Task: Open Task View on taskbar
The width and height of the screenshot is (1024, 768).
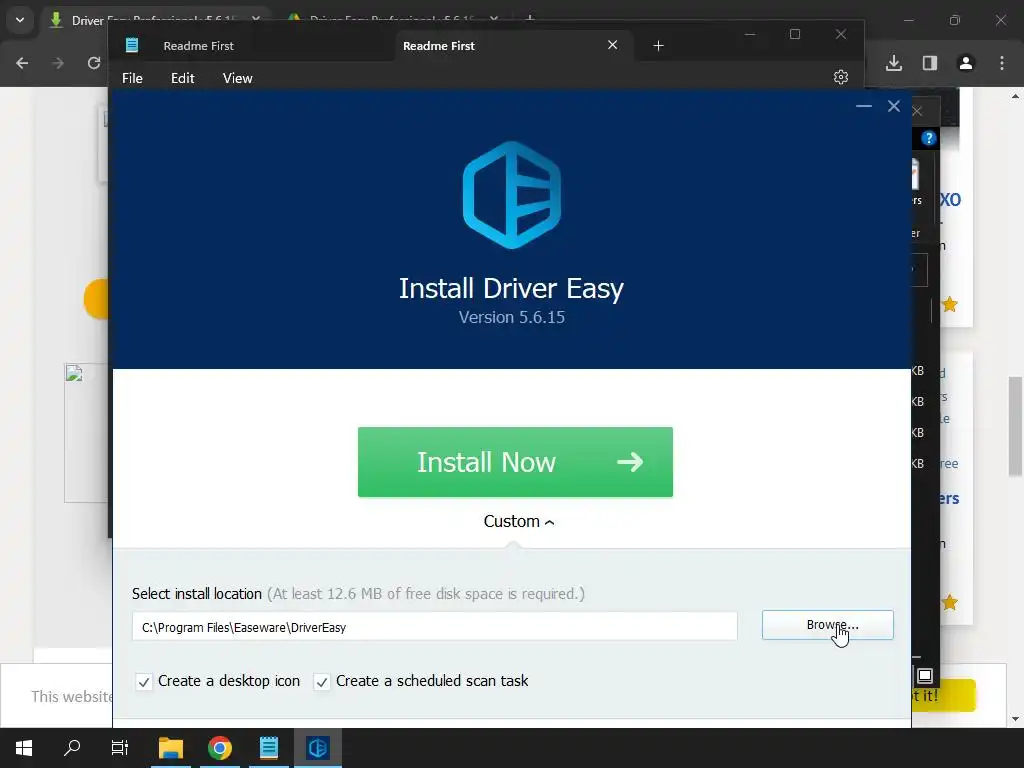Action: [120, 748]
